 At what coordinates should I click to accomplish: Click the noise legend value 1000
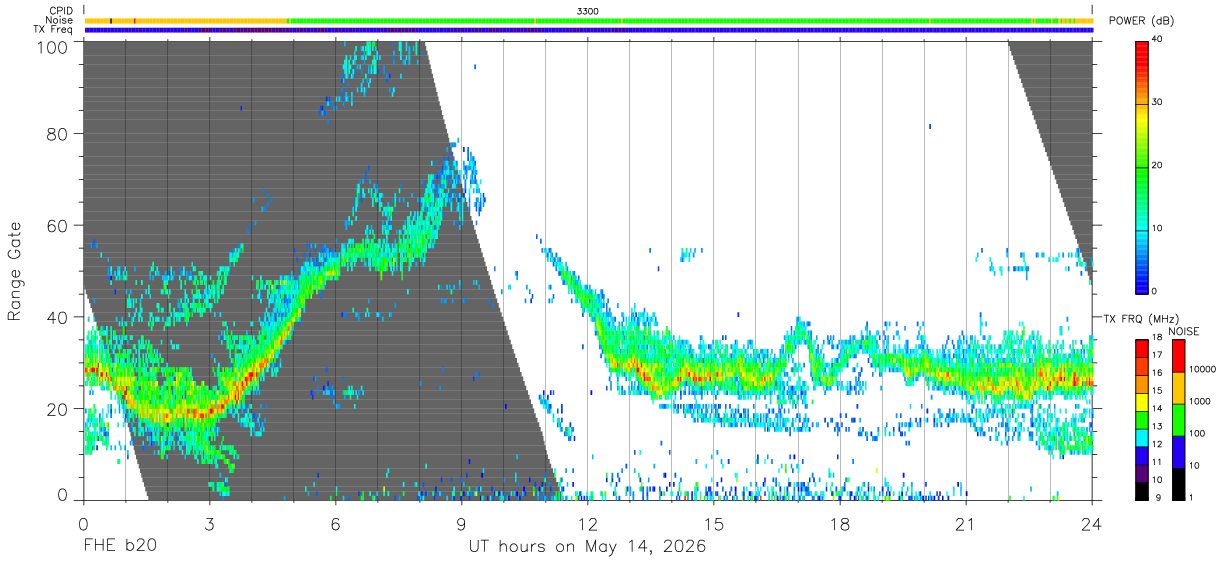tap(1199, 401)
